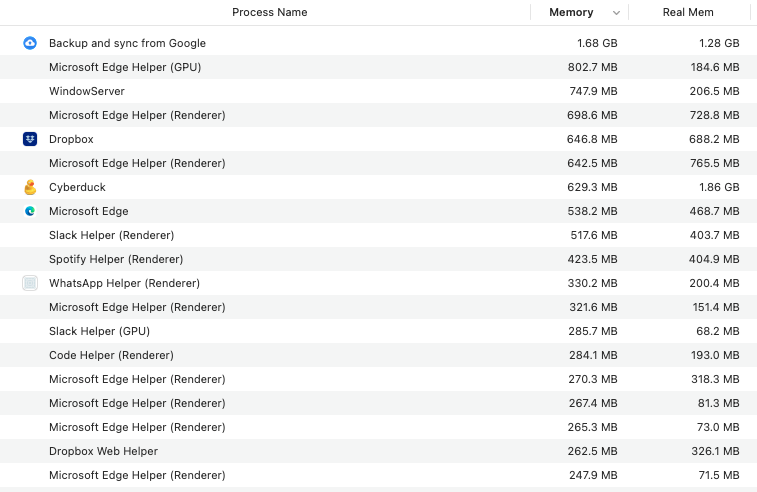Click the Microsoft Edge browser icon
The height and width of the screenshot is (492, 757).
[30, 211]
